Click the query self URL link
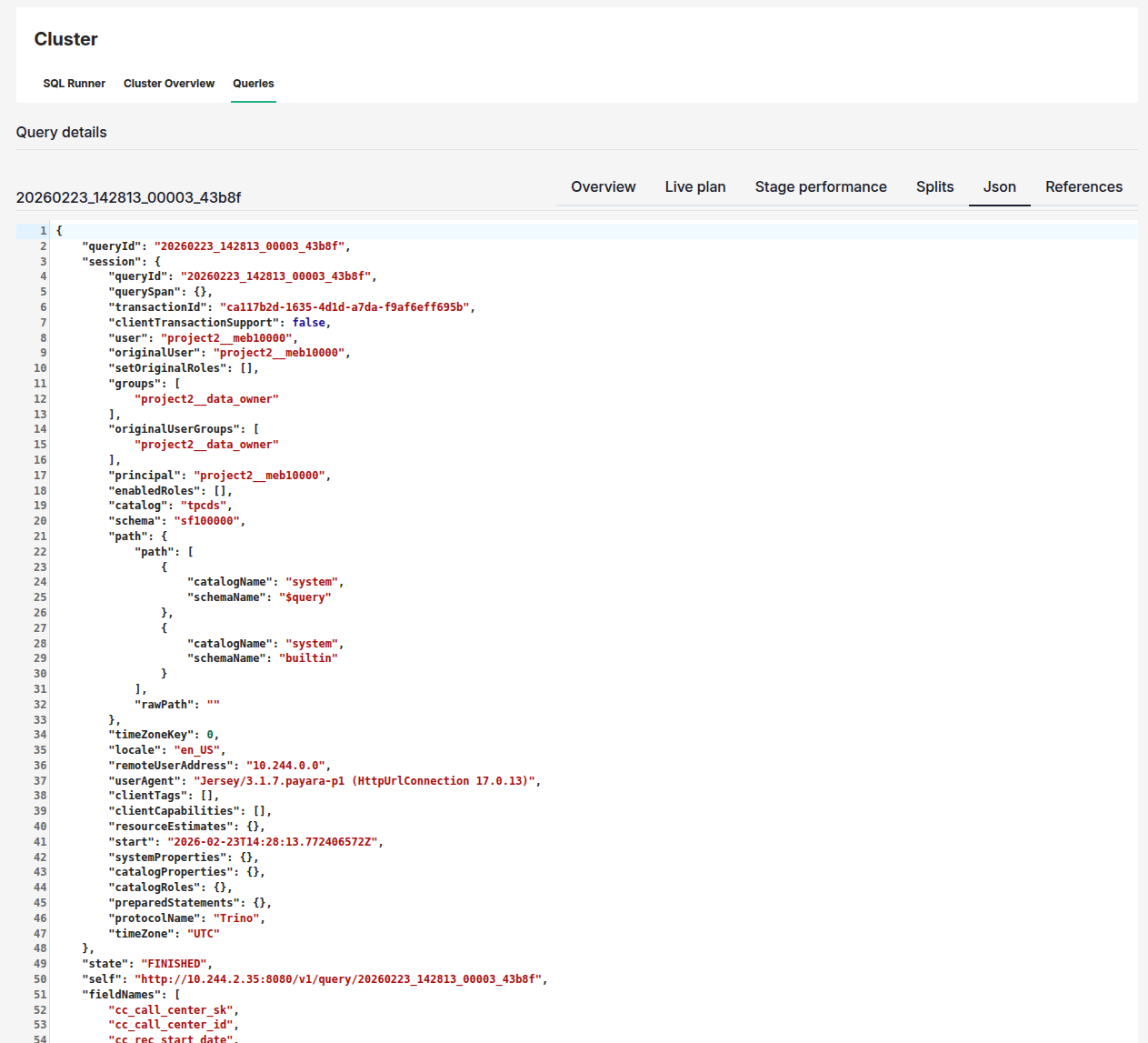Image resolution: width=1148 pixels, height=1043 pixels. (339, 978)
